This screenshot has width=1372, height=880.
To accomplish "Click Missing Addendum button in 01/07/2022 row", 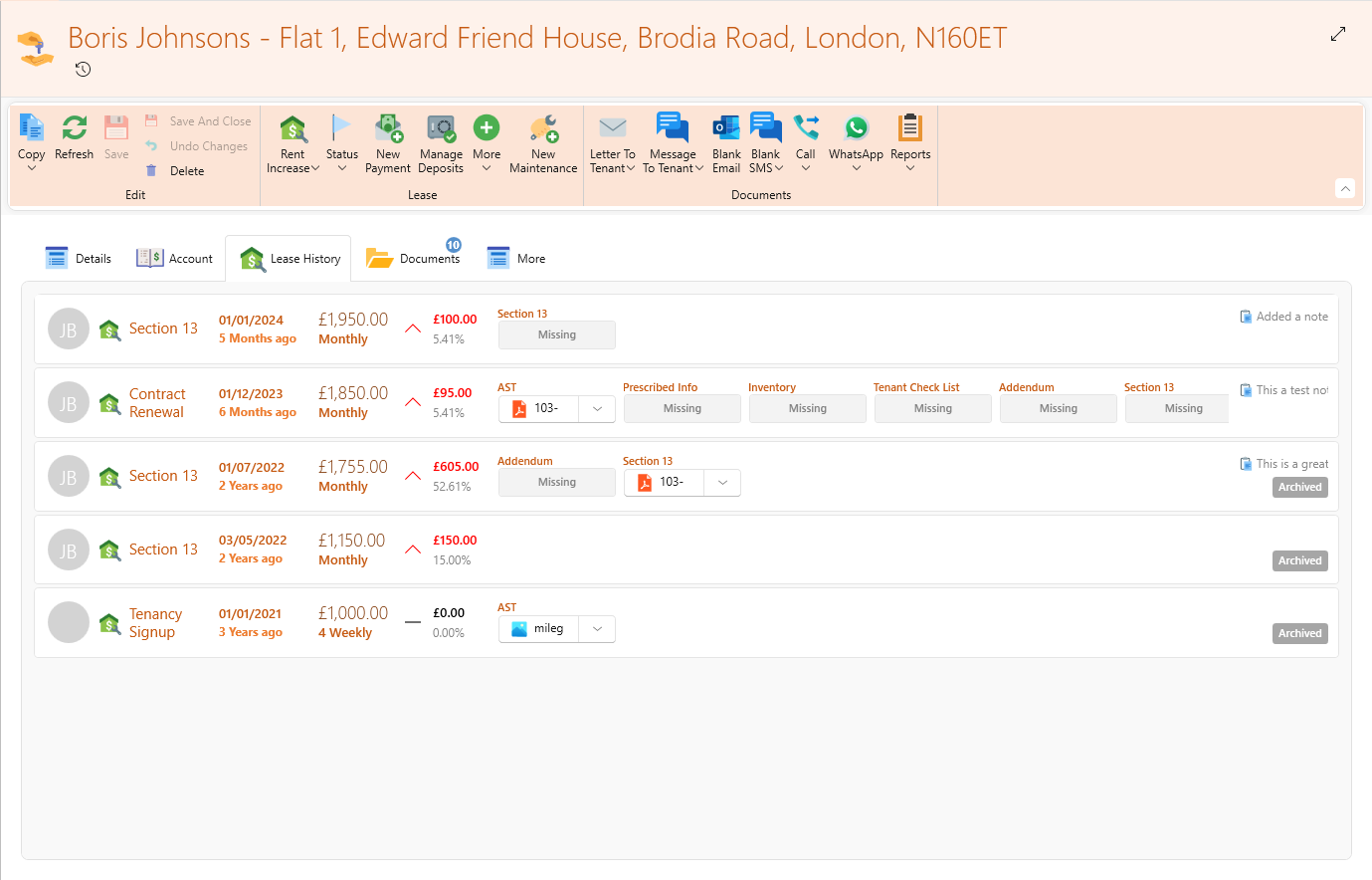I will pos(557,482).
